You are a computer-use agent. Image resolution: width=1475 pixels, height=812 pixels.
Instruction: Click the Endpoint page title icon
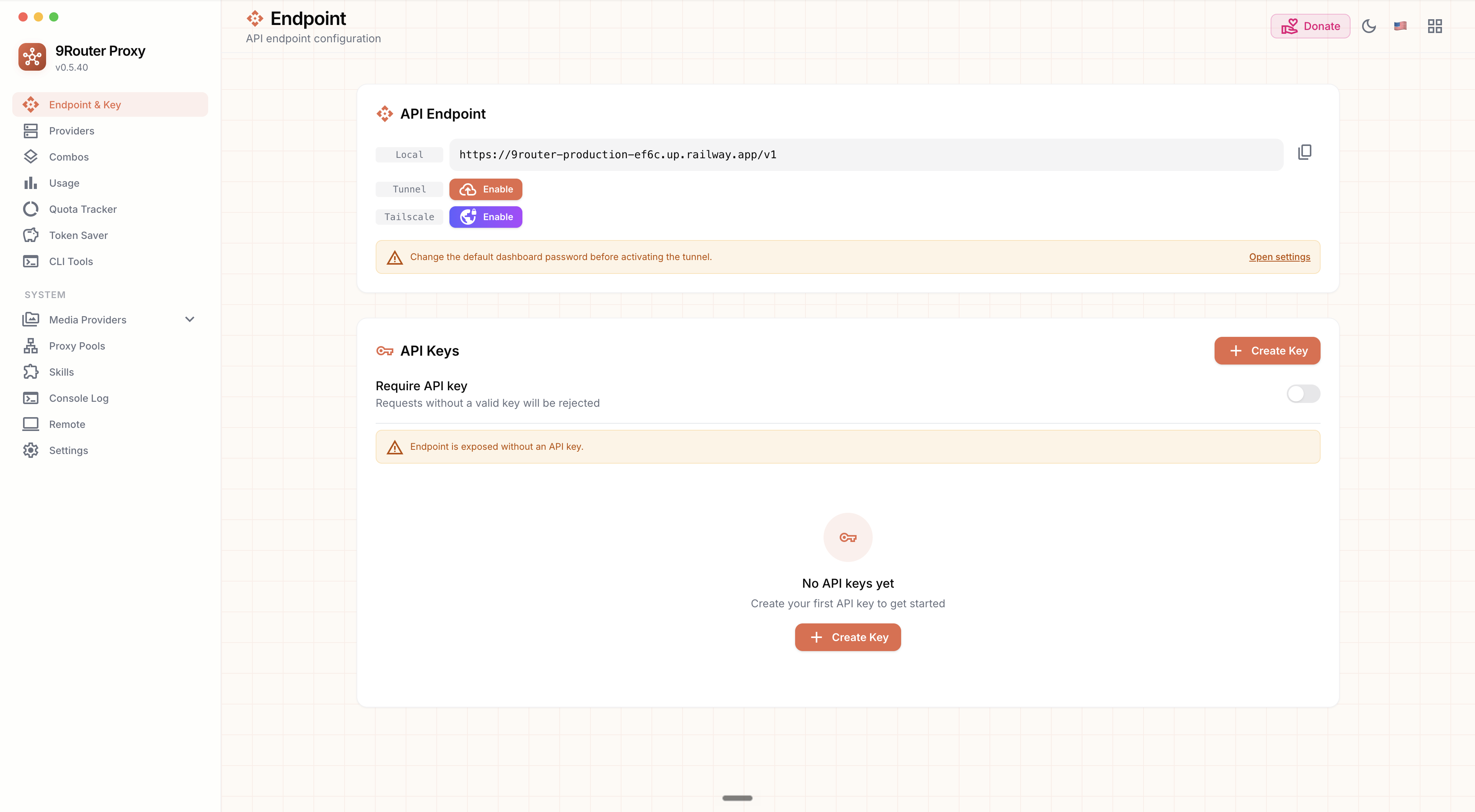coord(255,19)
